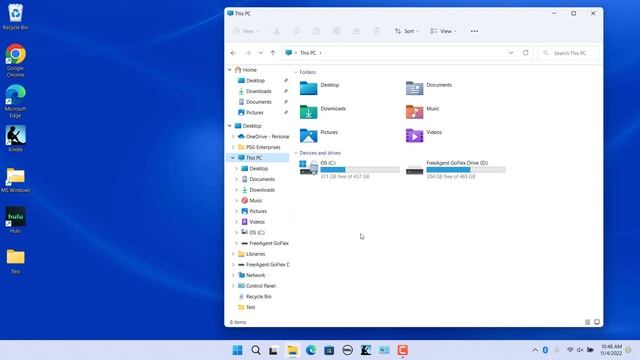Expand OneDrive - Personal tree node
Viewport: 640px width, 360px height.
[233, 136]
